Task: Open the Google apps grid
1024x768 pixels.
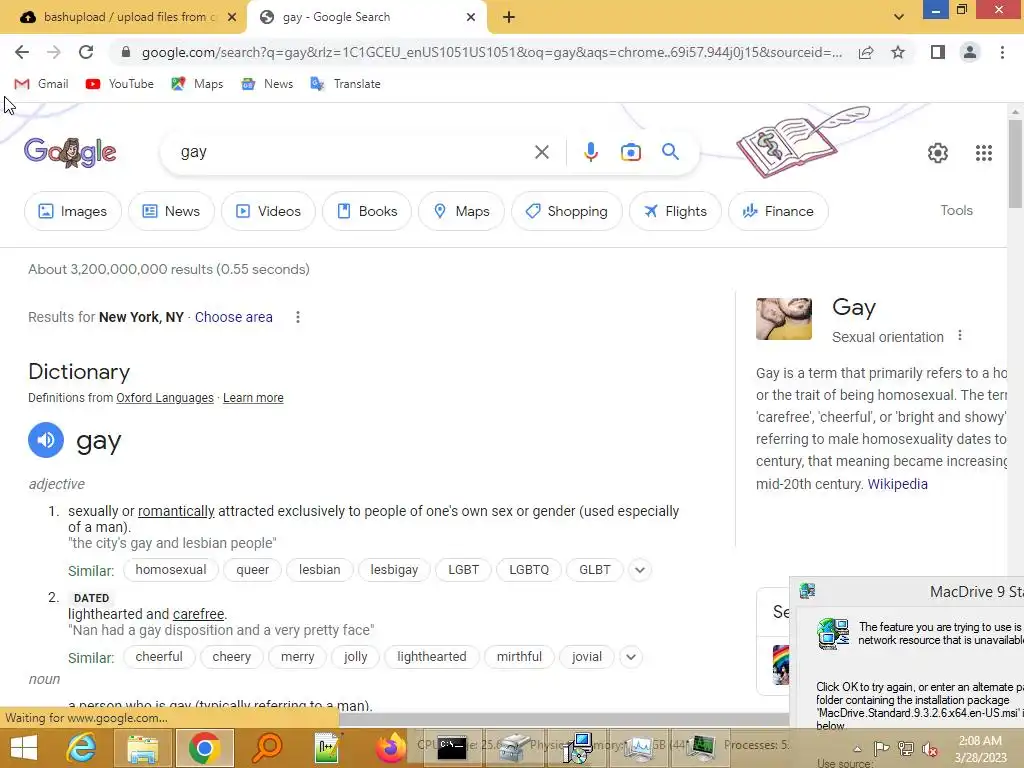Action: [x=984, y=153]
